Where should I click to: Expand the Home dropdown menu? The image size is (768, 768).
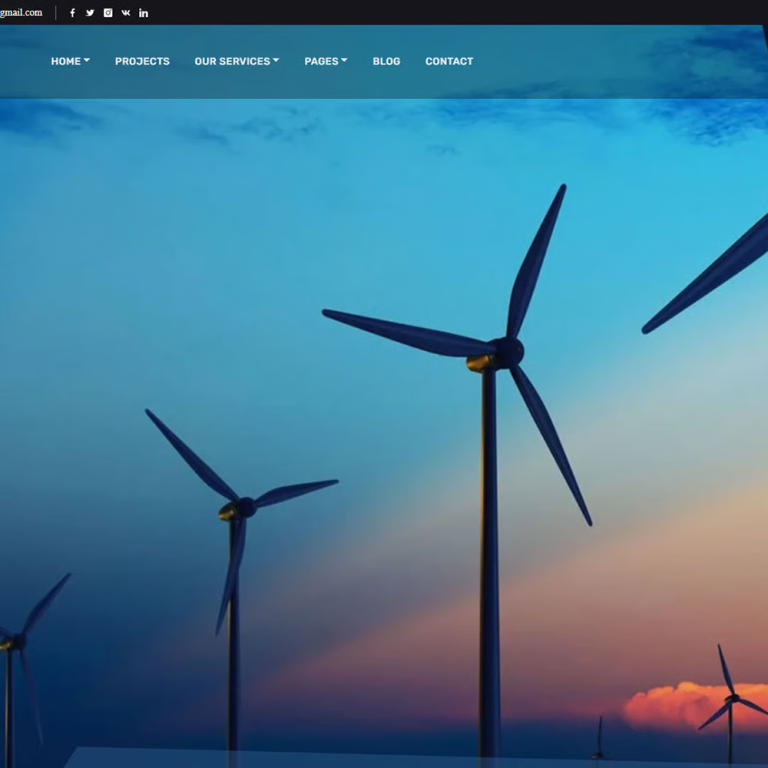(71, 61)
